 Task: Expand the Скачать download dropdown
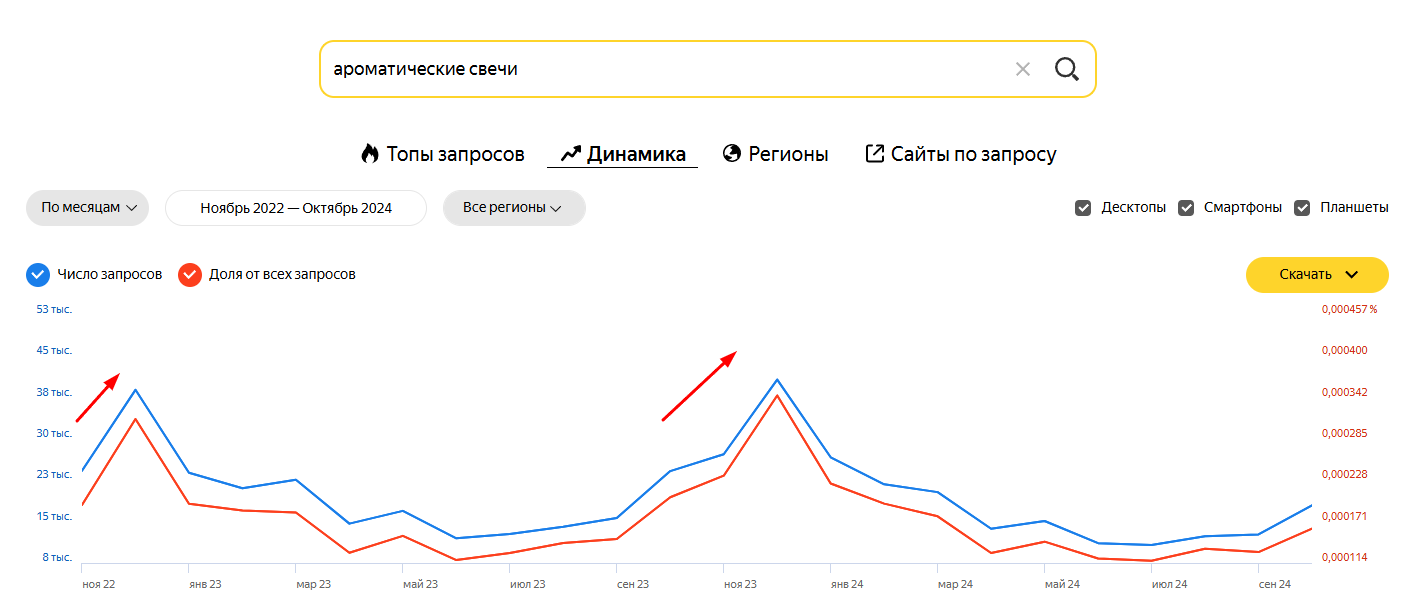tap(1317, 275)
